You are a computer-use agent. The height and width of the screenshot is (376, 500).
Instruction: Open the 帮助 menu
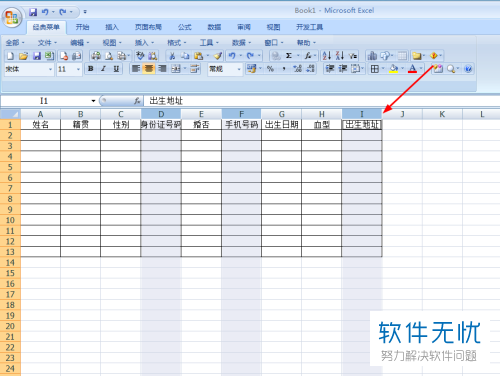306,43
